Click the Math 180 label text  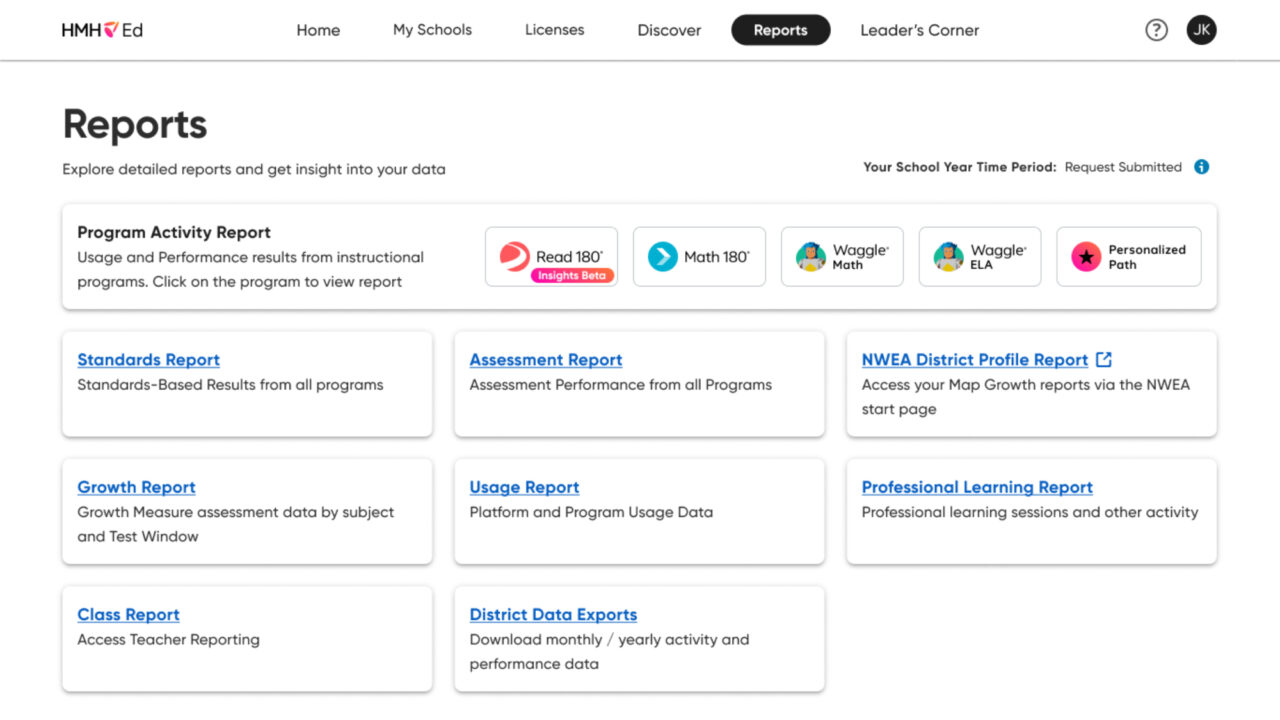click(x=717, y=257)
